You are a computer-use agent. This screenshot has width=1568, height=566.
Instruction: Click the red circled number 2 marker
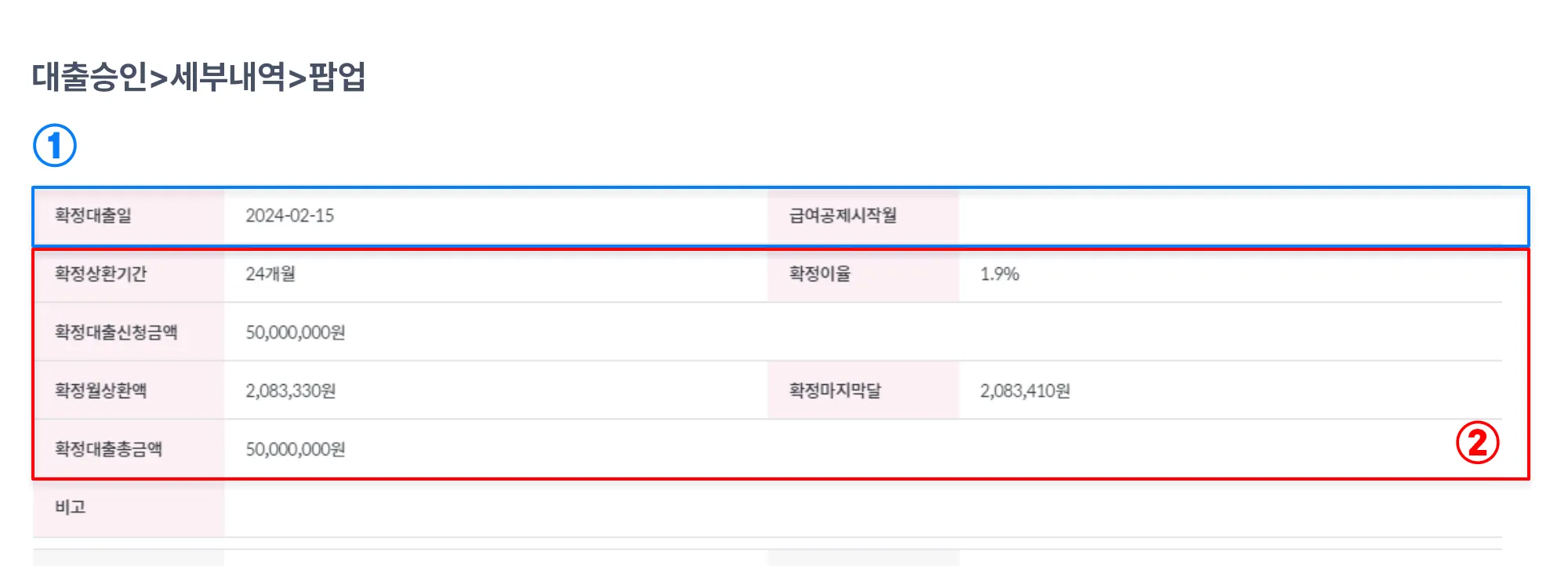1477,443
